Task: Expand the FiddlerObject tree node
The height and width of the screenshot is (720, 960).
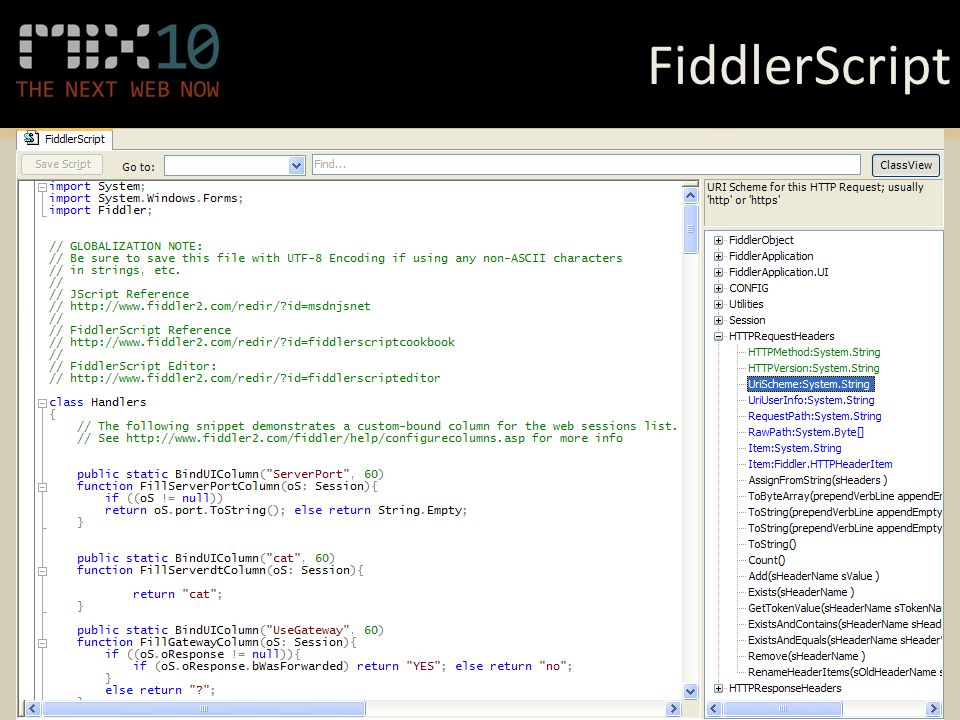Action: pyautogui.click(x=718, y=241)
